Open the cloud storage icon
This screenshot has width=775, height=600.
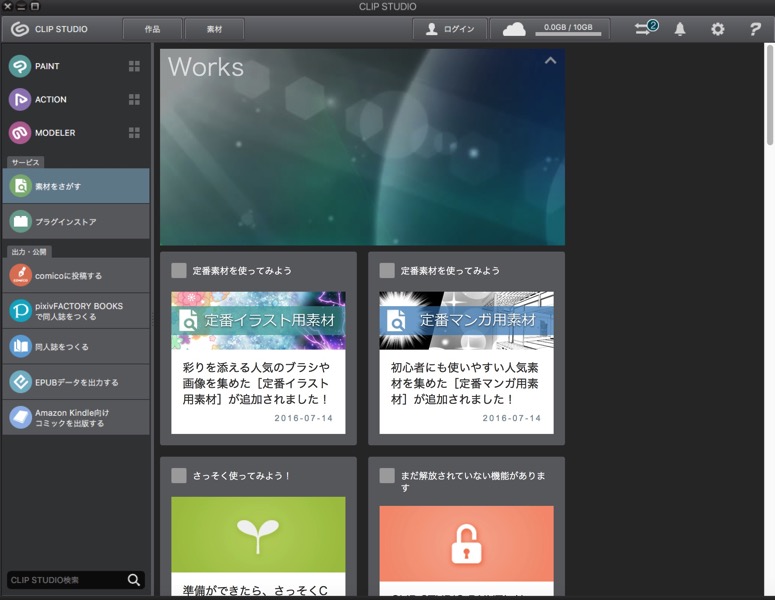[514, 29]
